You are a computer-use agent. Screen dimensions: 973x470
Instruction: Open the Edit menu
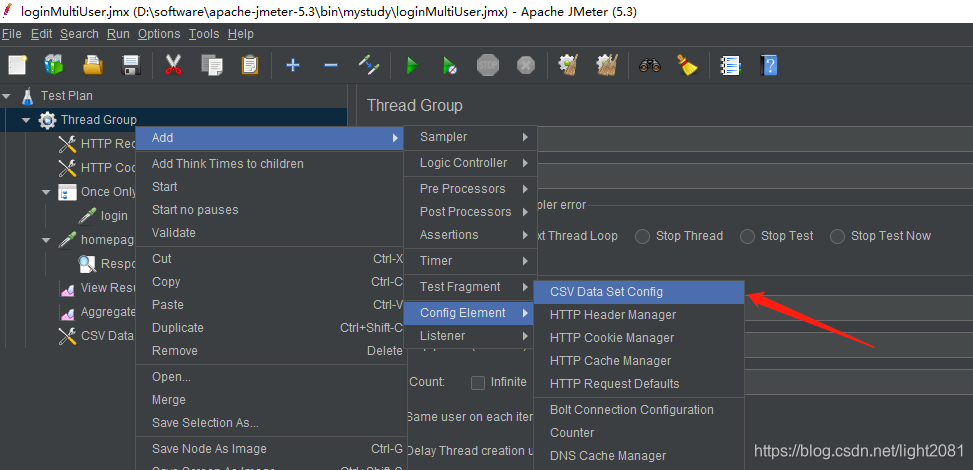42,34
